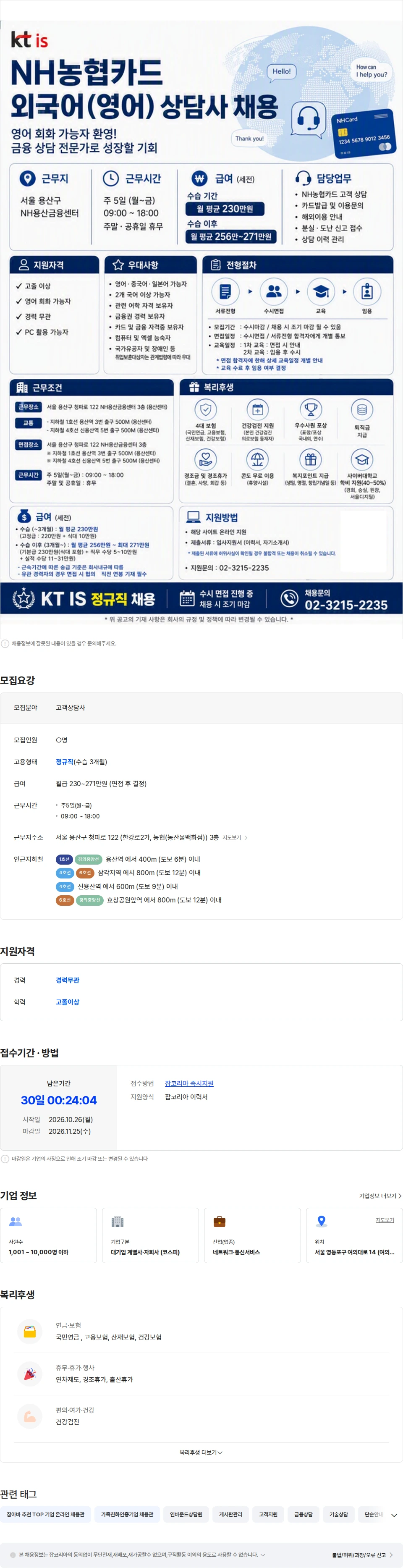Click the 4호선 badge for 신용산역

point(65,886)
